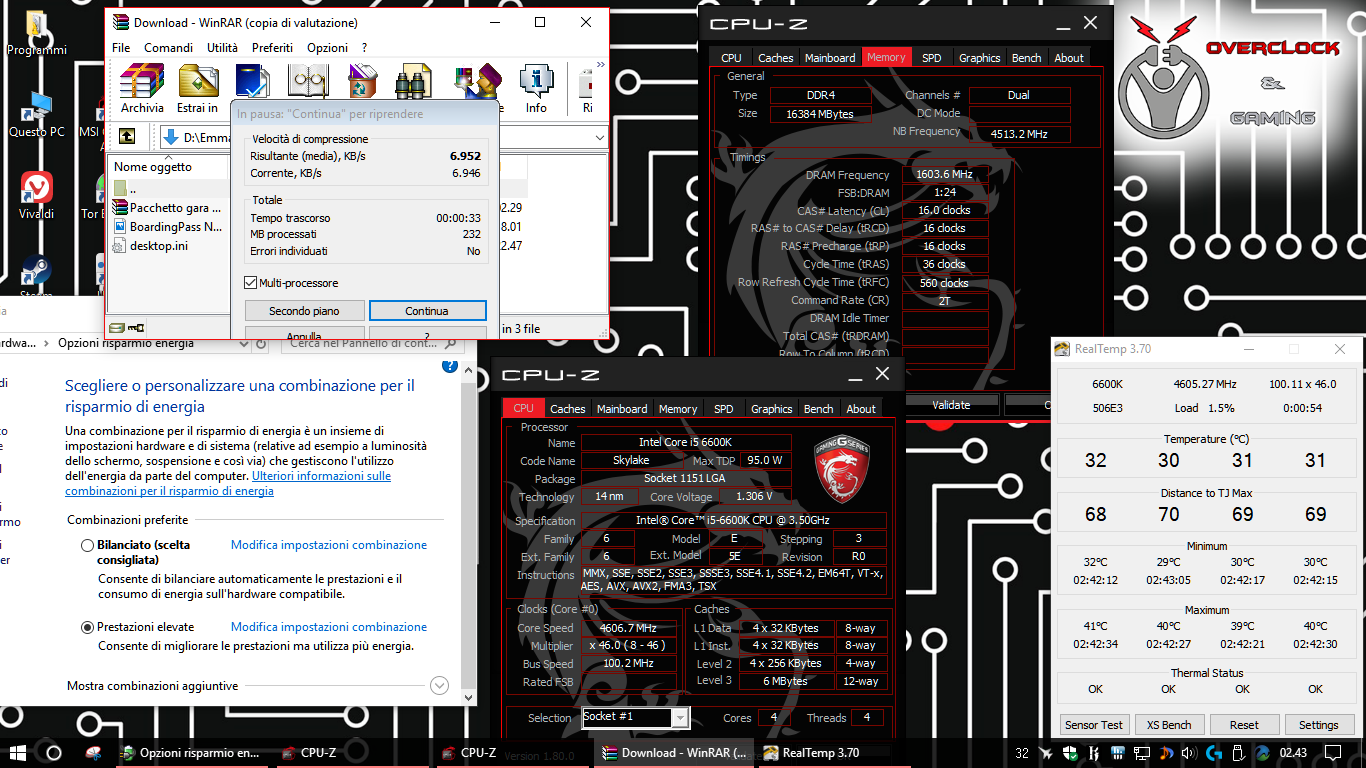Viewport: 1366px width, 768px height.
Task: Click the WinRAR find icon showing binoculars
Action: point(413,81)
